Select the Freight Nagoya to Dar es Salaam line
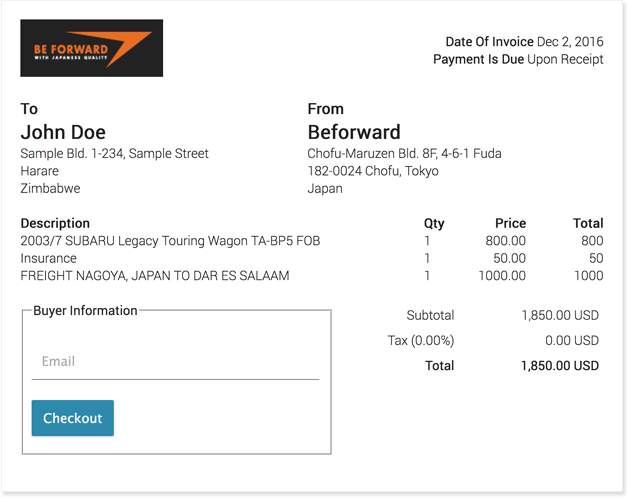 (155, 275)
